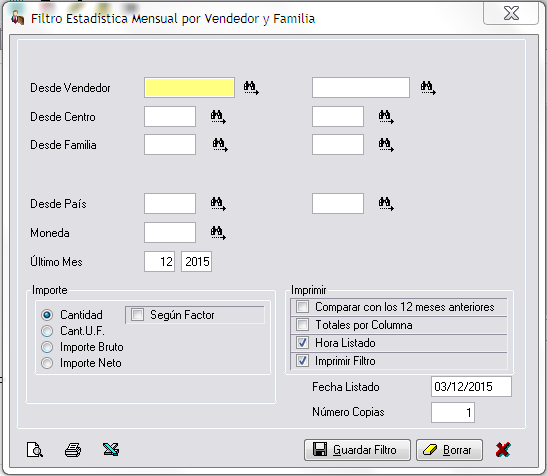Click the print preview icon
Image resolution: width=547 pixels, height=476 pixels.
pos(35,449)
